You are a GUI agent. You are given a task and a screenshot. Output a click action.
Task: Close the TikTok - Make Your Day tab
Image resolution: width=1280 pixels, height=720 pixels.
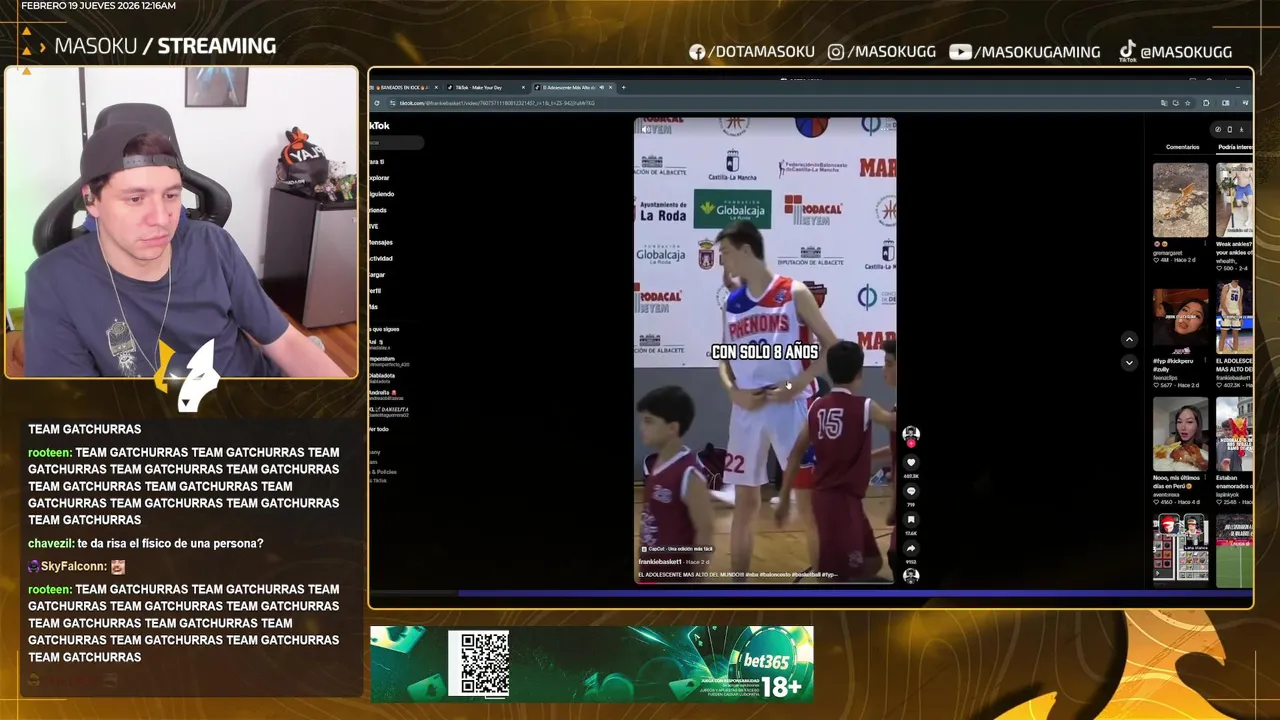(523, 87)
